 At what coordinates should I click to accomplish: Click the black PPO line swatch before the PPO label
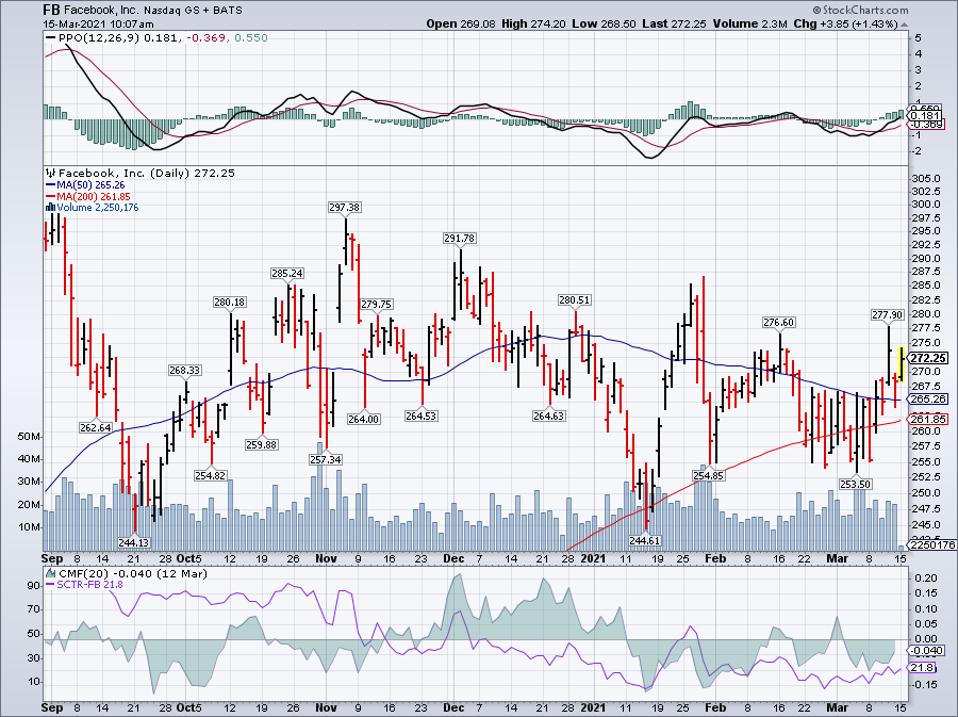point(50,38)
